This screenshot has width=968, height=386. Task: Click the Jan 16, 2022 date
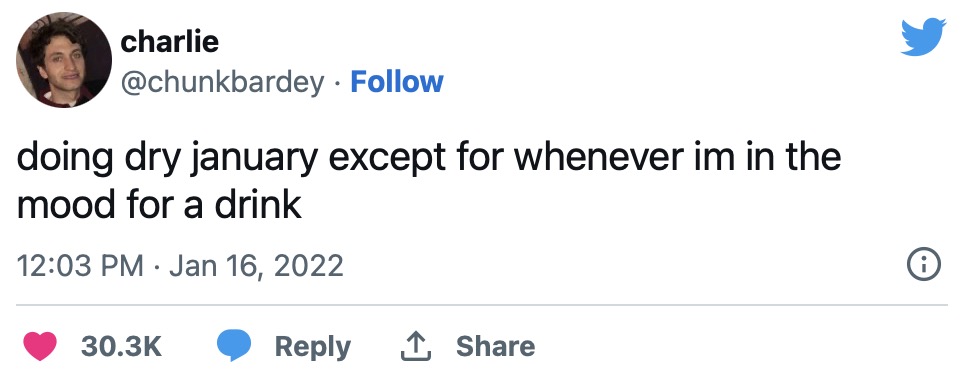point(256,267)
